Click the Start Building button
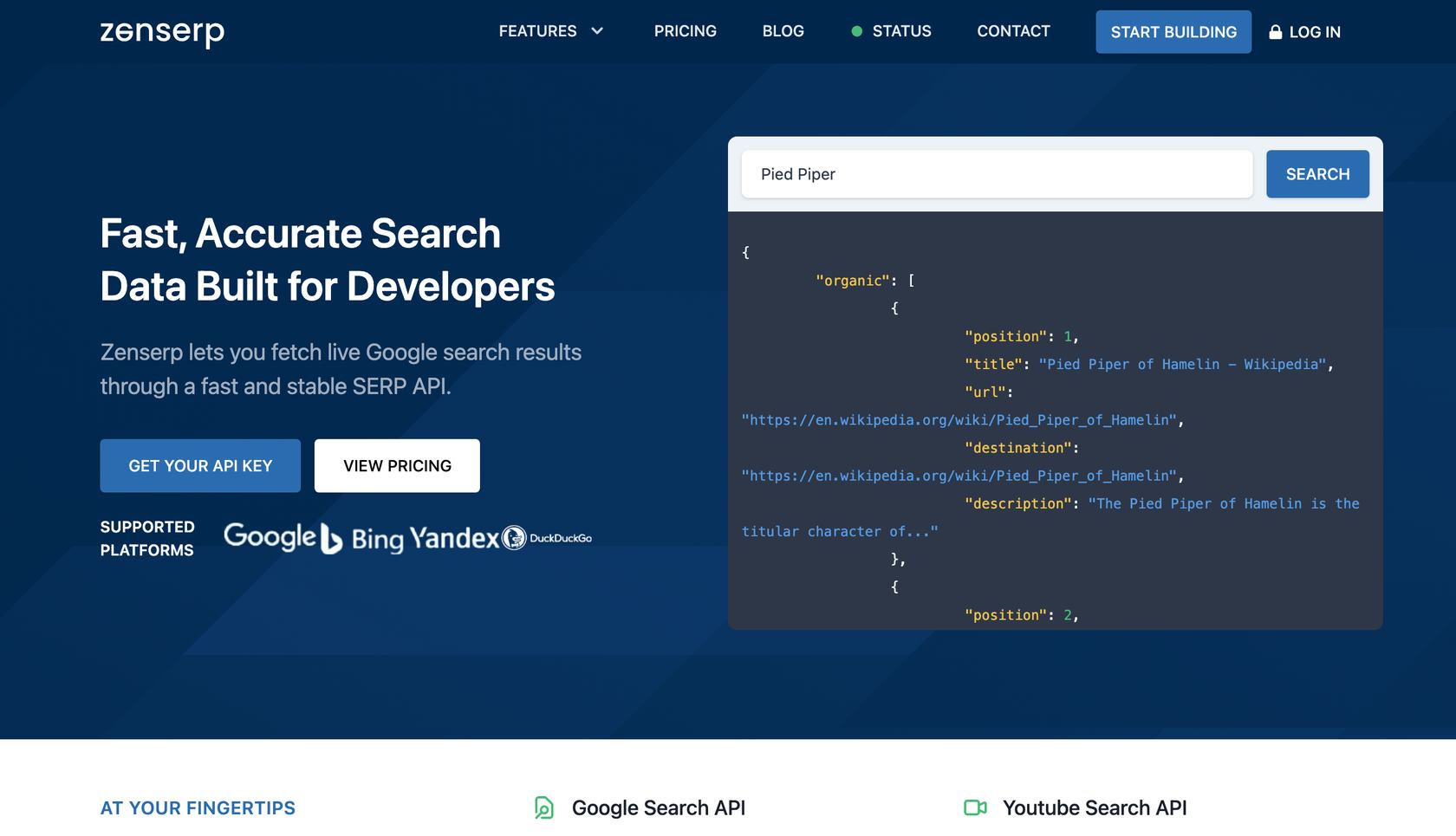This screenshot has height=836, width=1456. pyautogui.click(x=1173, y=32)
